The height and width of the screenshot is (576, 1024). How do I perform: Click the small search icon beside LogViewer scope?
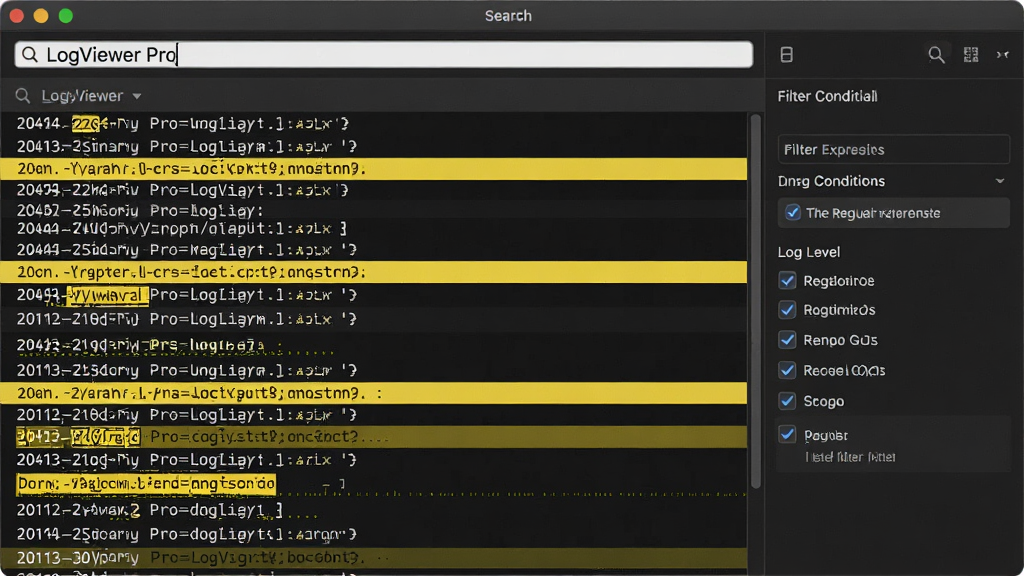[x=23, y=96]
